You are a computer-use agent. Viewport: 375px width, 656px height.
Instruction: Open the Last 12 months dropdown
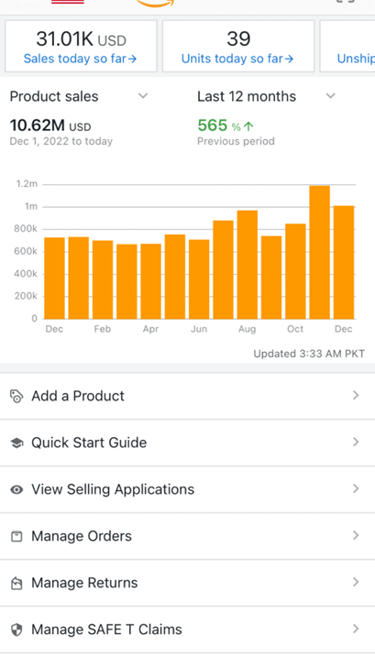(267, 96)
